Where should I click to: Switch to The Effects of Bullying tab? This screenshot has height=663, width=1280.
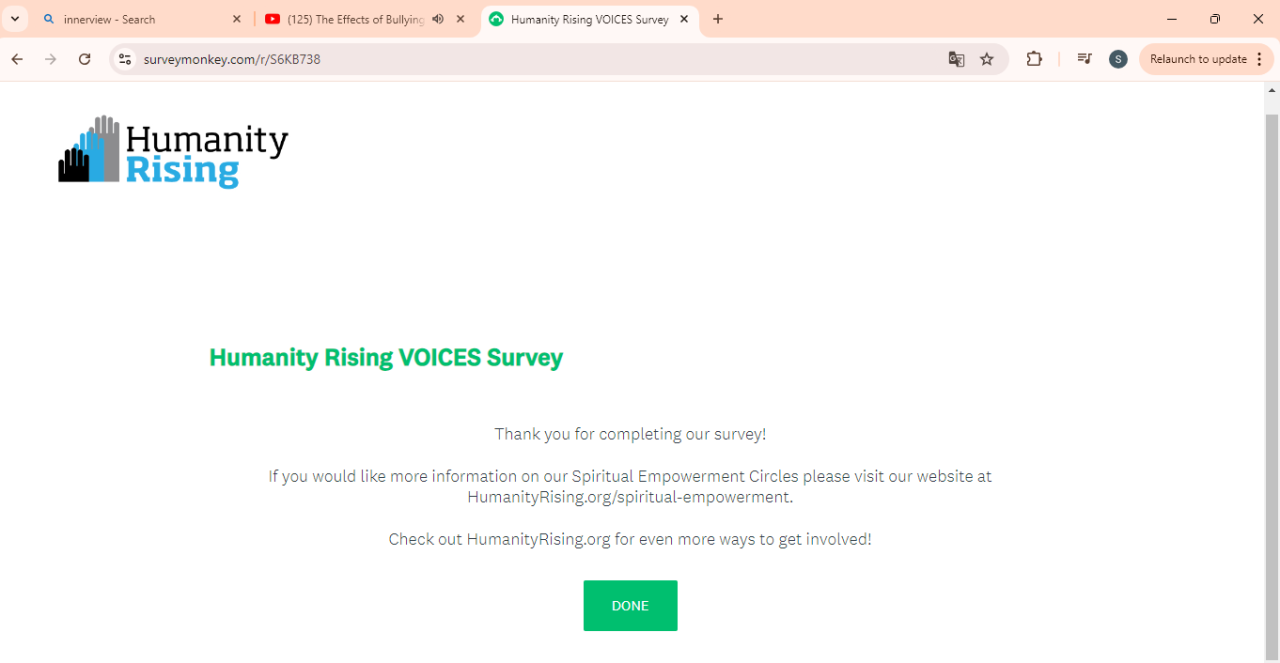pos(355,19)
